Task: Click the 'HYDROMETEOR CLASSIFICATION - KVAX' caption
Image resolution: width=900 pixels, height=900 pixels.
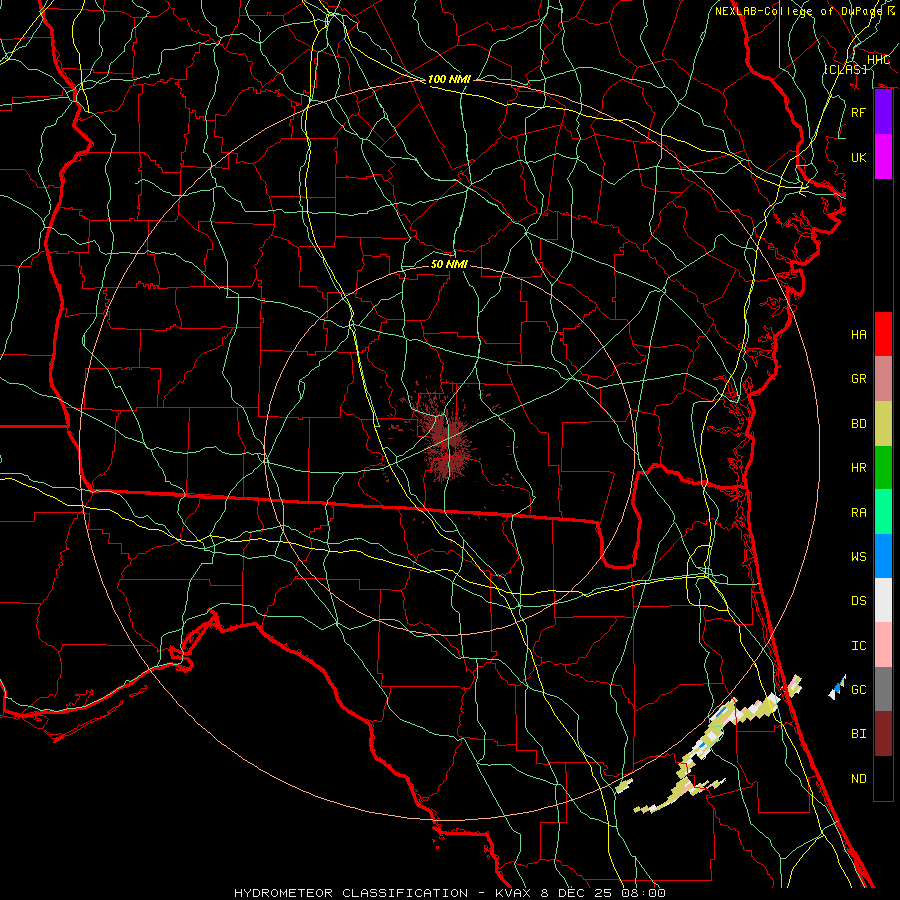Action: point(385,893)
